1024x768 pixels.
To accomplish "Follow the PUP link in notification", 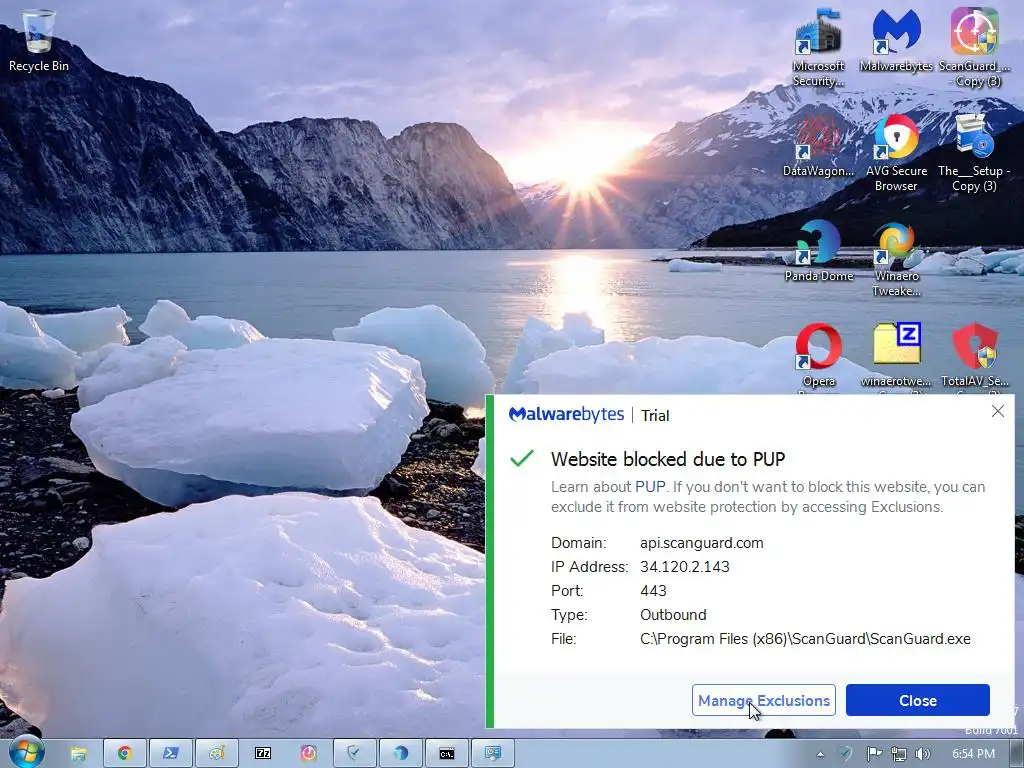I will click(x=650, y=487).
